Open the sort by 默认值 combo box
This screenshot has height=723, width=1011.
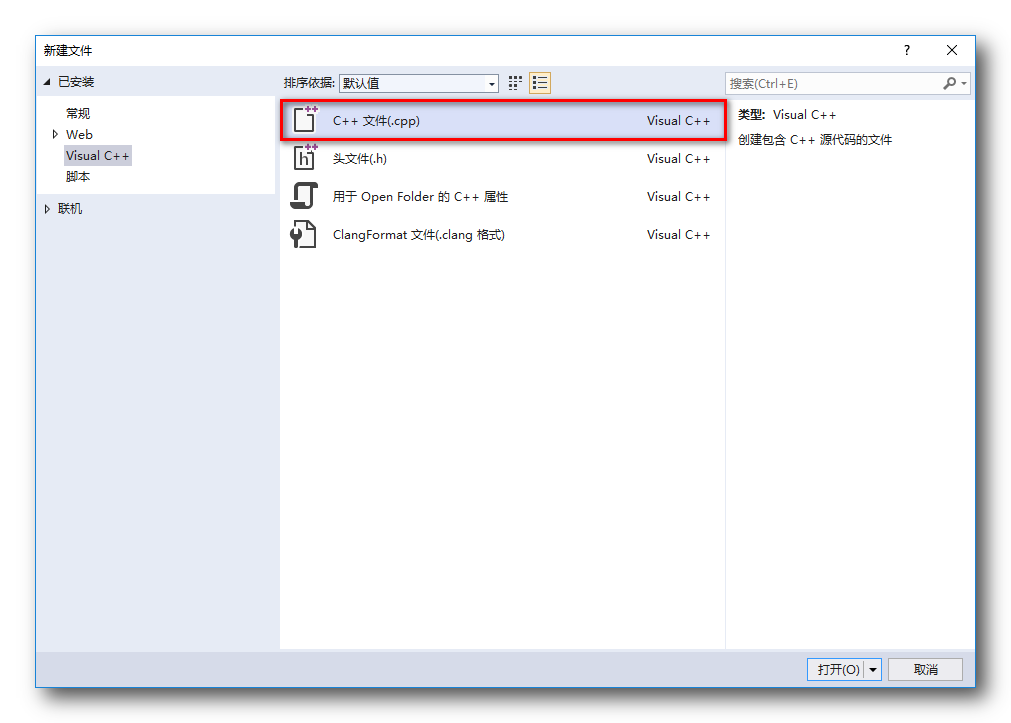418,83
